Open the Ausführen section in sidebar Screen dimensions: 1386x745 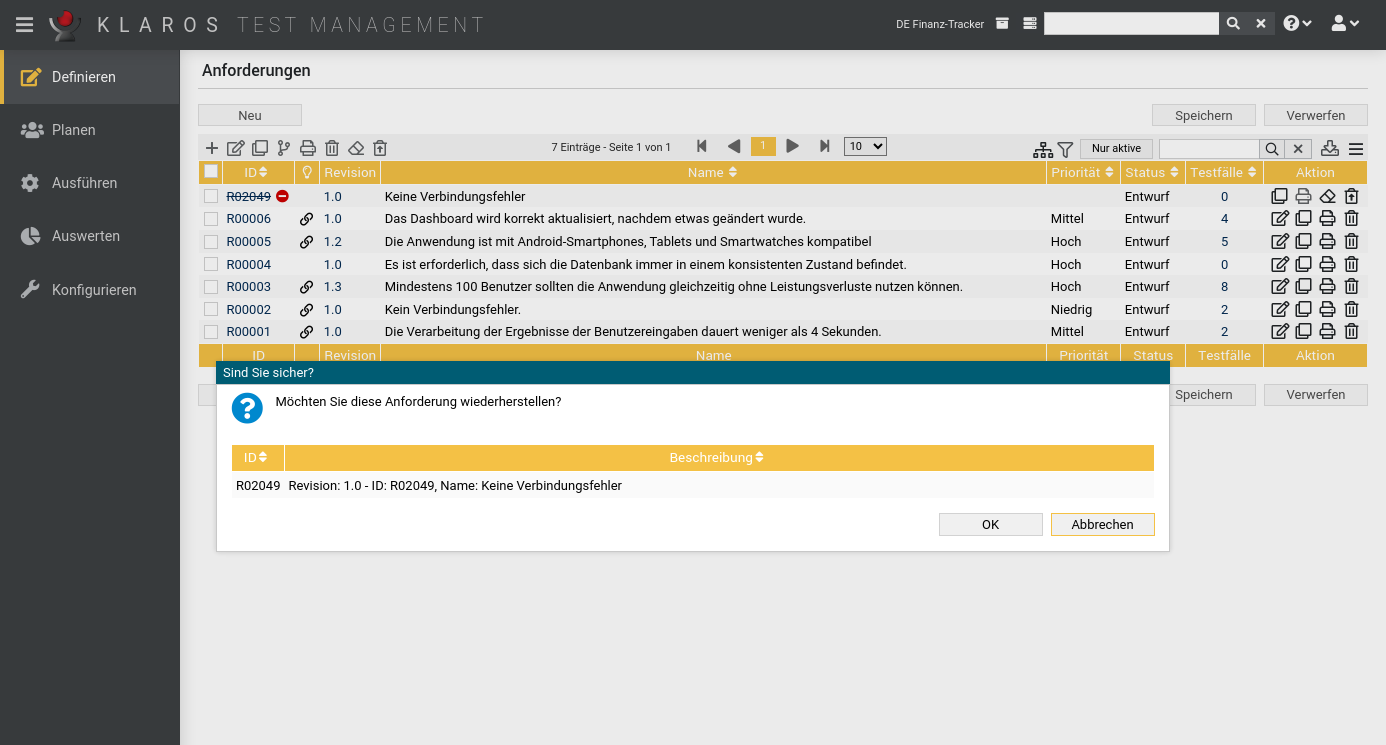click(x=90, y=183)
